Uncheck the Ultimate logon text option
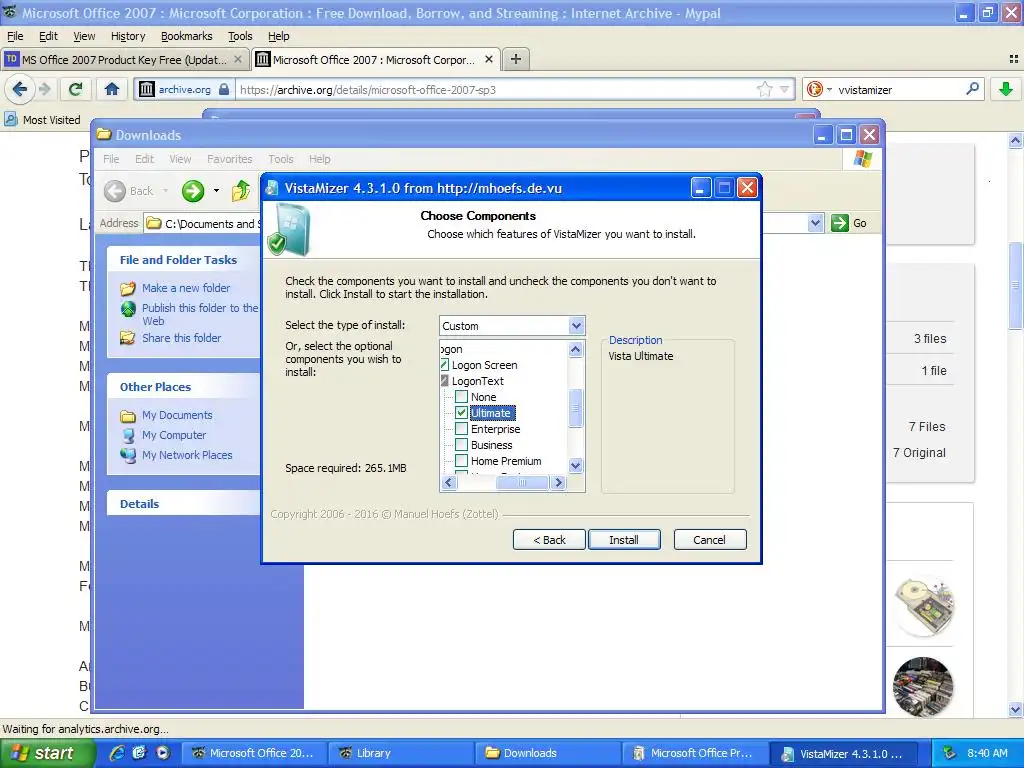1024x768 pixels. pyautogui.click(x=461, y=413)
